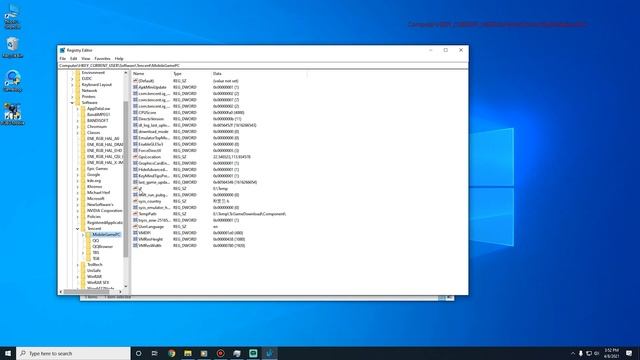Select the Network key
The width and height of the screenshot is (640, 360).
[89, 91]
